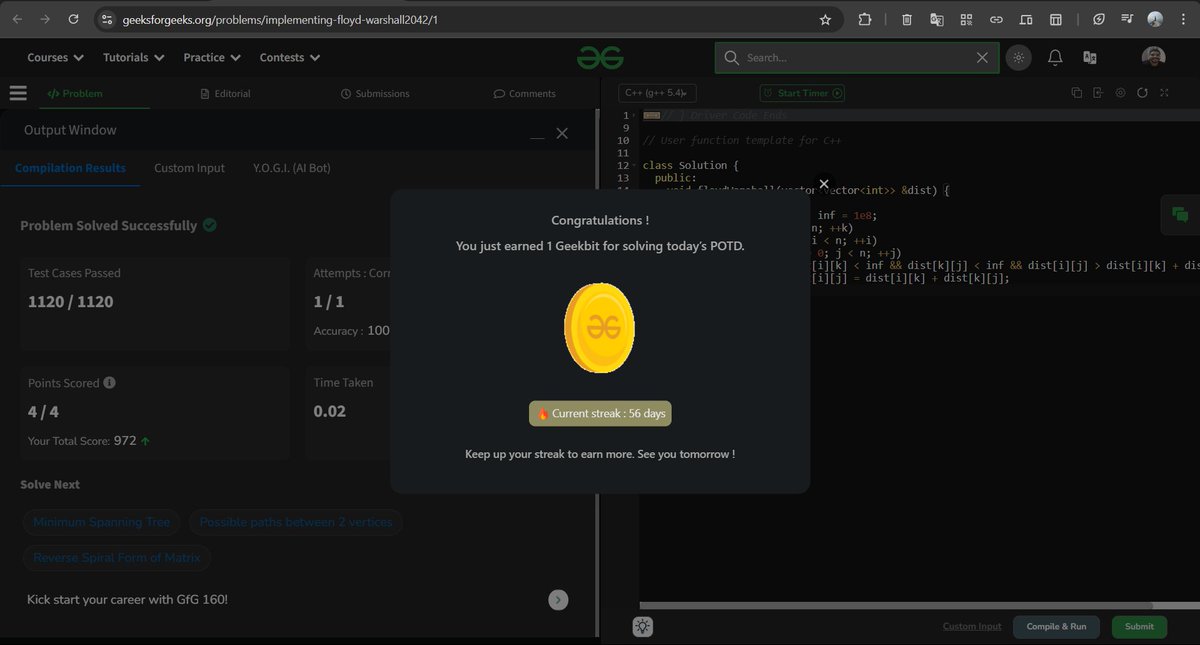Image resolution: width=1200 pixels, height=645 pixels.
Task: Select the Custom Input tab
Action: (x=189, y=168)
